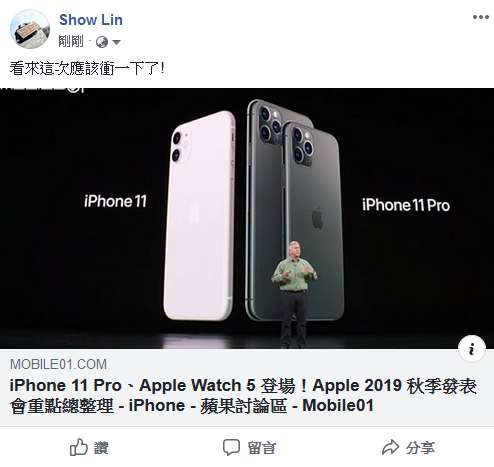Click the 分享 share label
Screen dimensions: 494x467
[420, 448]
